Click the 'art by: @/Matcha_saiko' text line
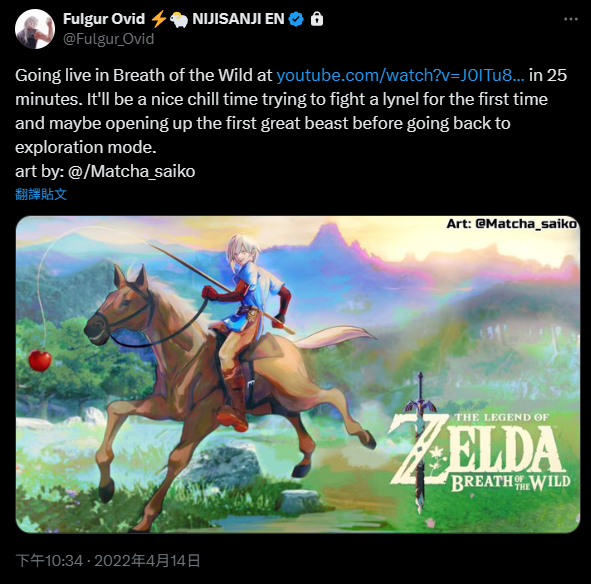Screen dimensions: 591x584 coord(105,171)
